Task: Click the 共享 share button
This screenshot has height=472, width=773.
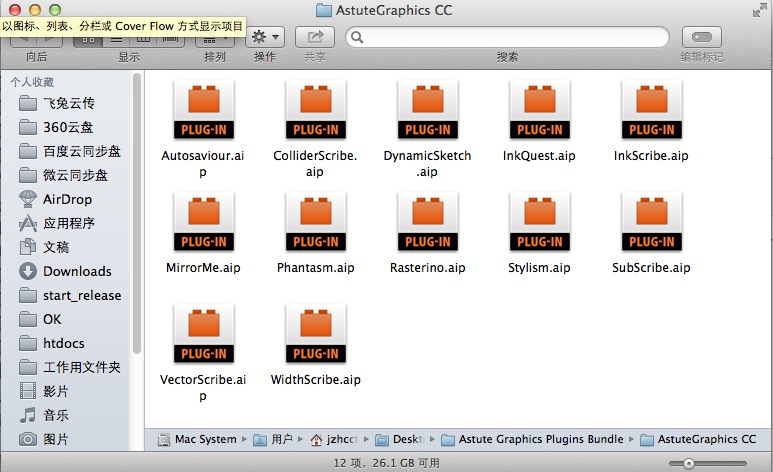Action: click(315, 37)
